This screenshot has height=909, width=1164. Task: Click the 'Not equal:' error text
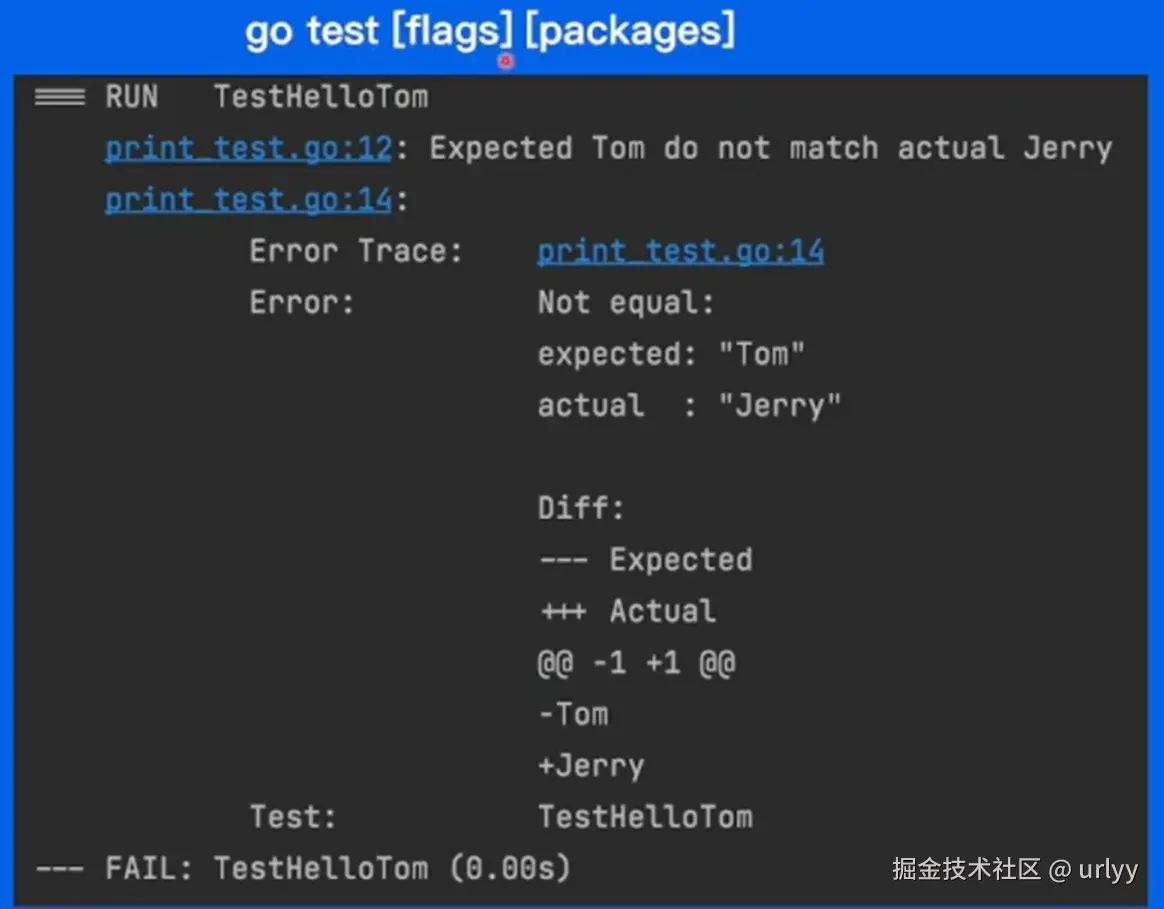(626, 302)
